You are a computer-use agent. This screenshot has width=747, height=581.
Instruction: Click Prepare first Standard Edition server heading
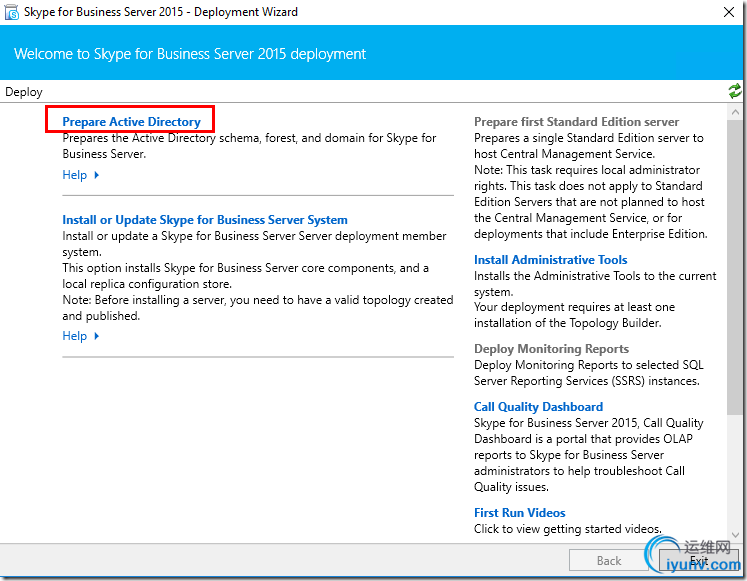click(x=576, y=121)
